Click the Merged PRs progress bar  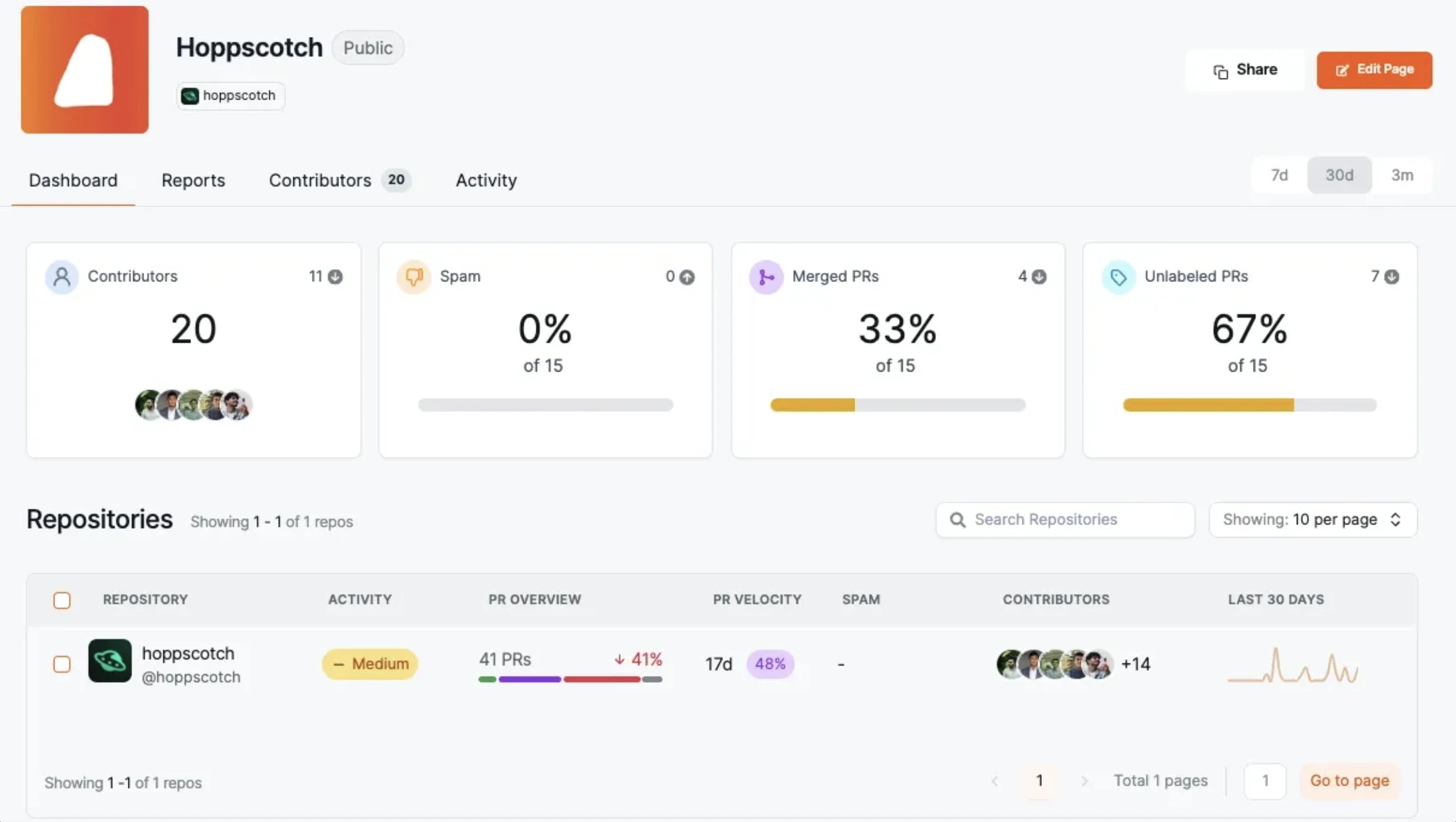[897, 405]
